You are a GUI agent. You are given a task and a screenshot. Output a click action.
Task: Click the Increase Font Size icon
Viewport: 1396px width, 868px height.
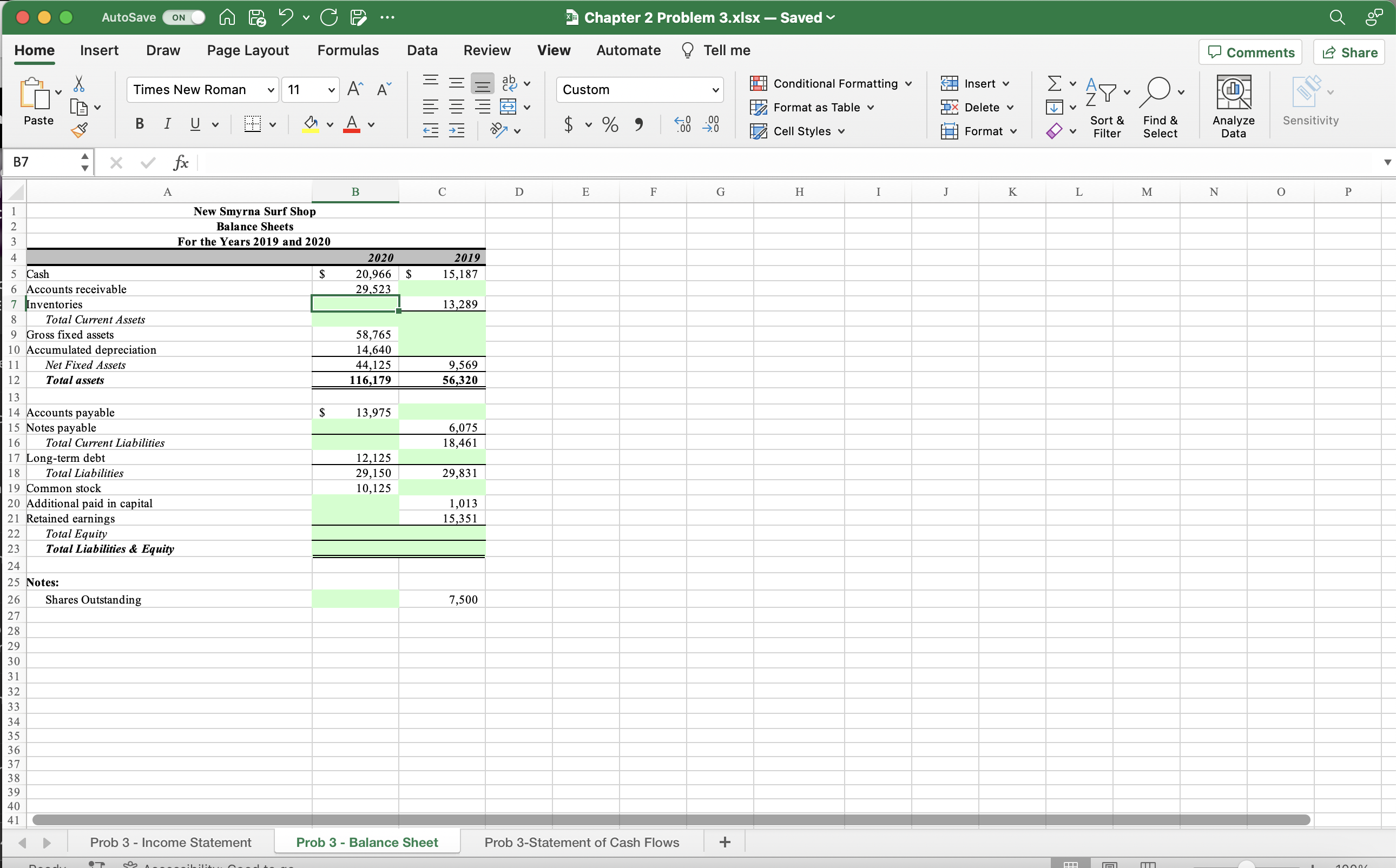click(355, 89)
